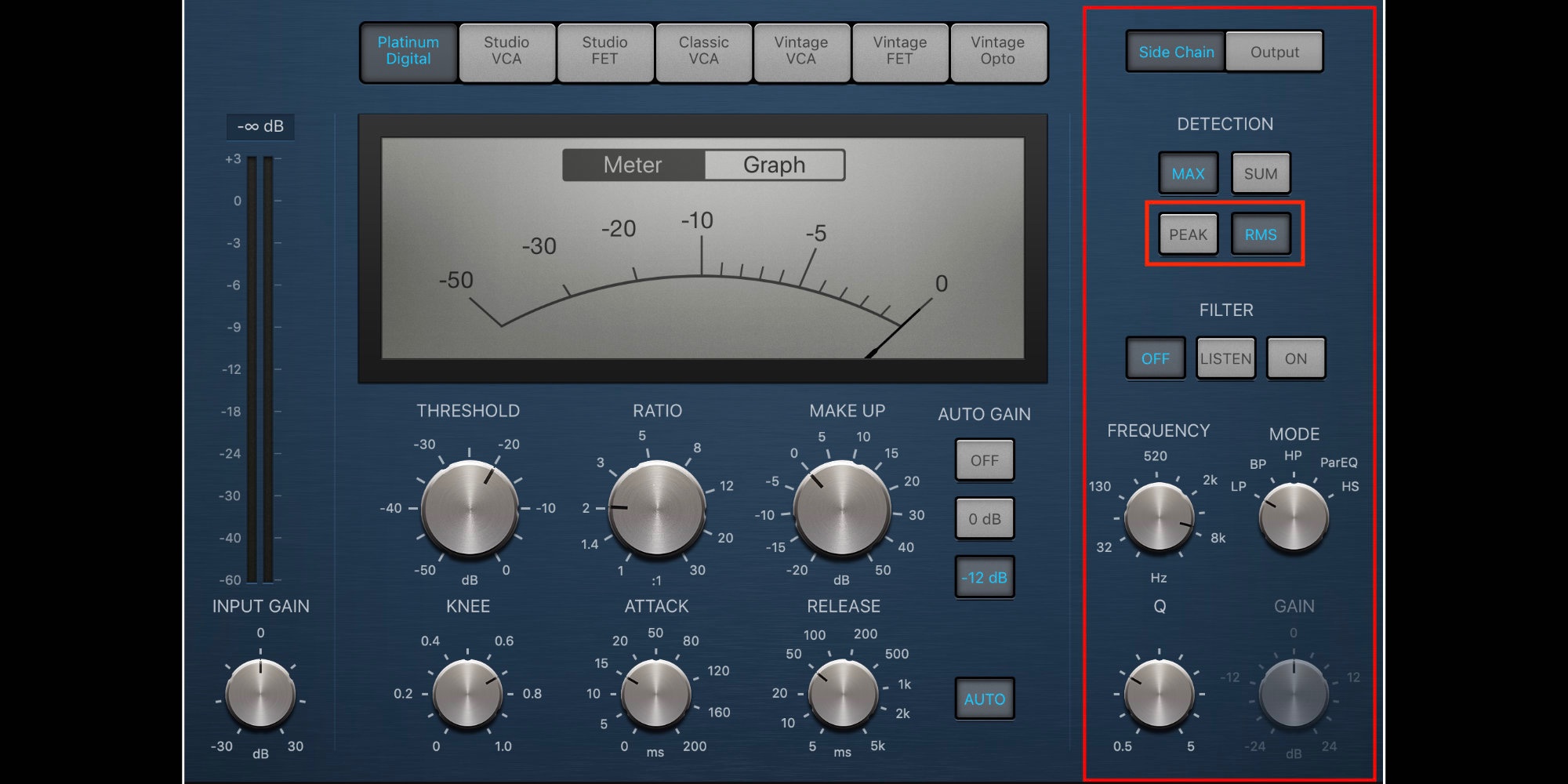
Task: Click the Input Gain knob
Action: coord(260,694)
